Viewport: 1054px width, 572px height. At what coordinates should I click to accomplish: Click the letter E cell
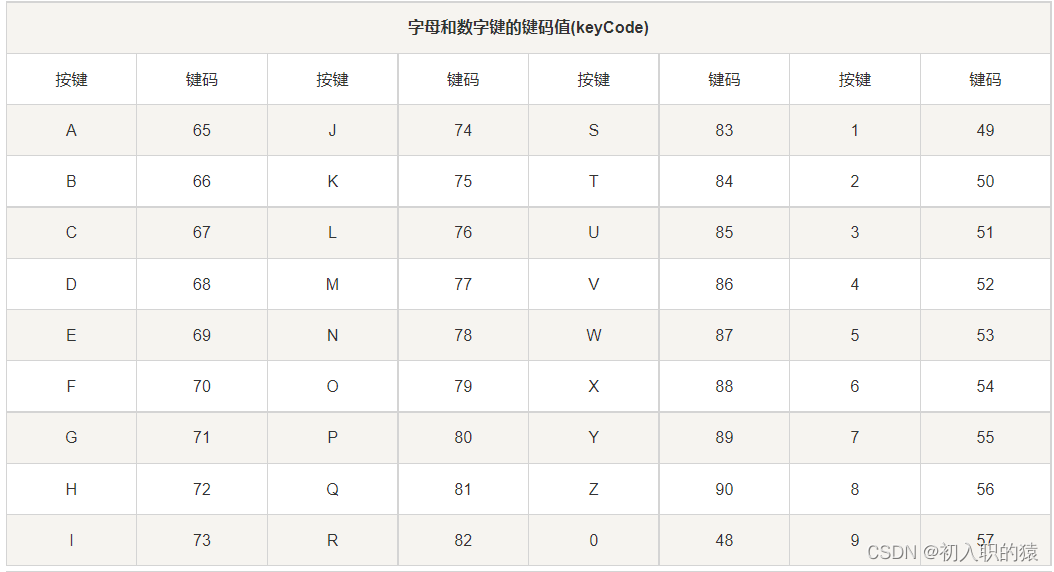click(71, 335)
